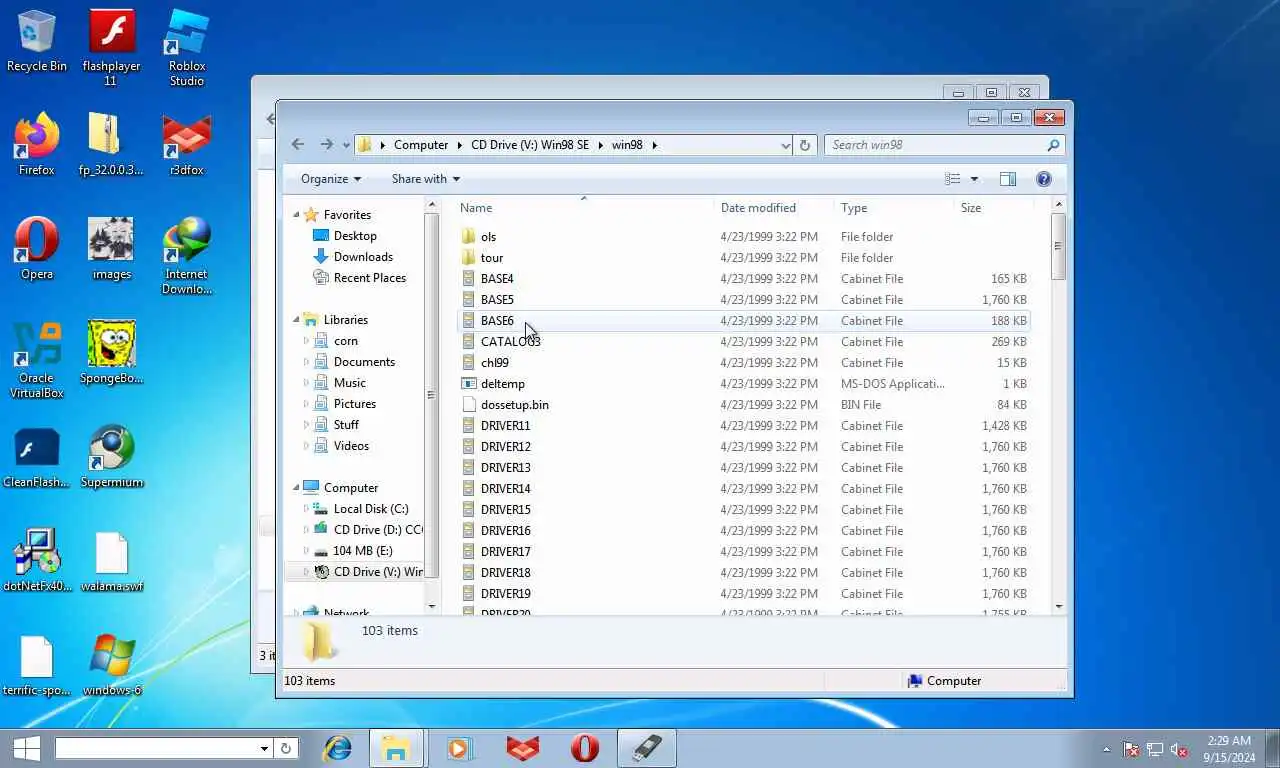
Task: Select the walama.swf file icon
Action: tap(111, 560)
